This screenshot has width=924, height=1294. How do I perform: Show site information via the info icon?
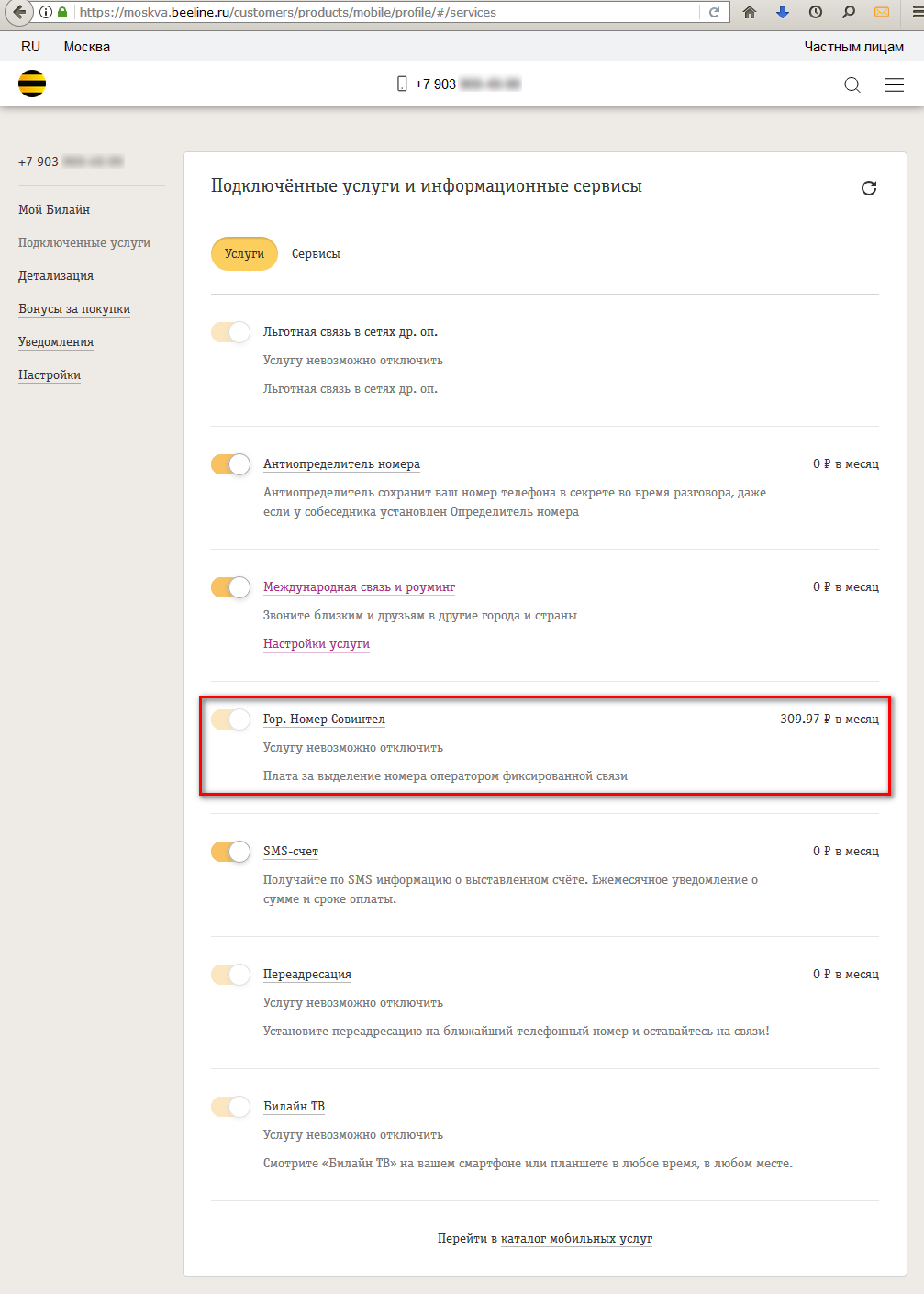(x=46, y=12)
